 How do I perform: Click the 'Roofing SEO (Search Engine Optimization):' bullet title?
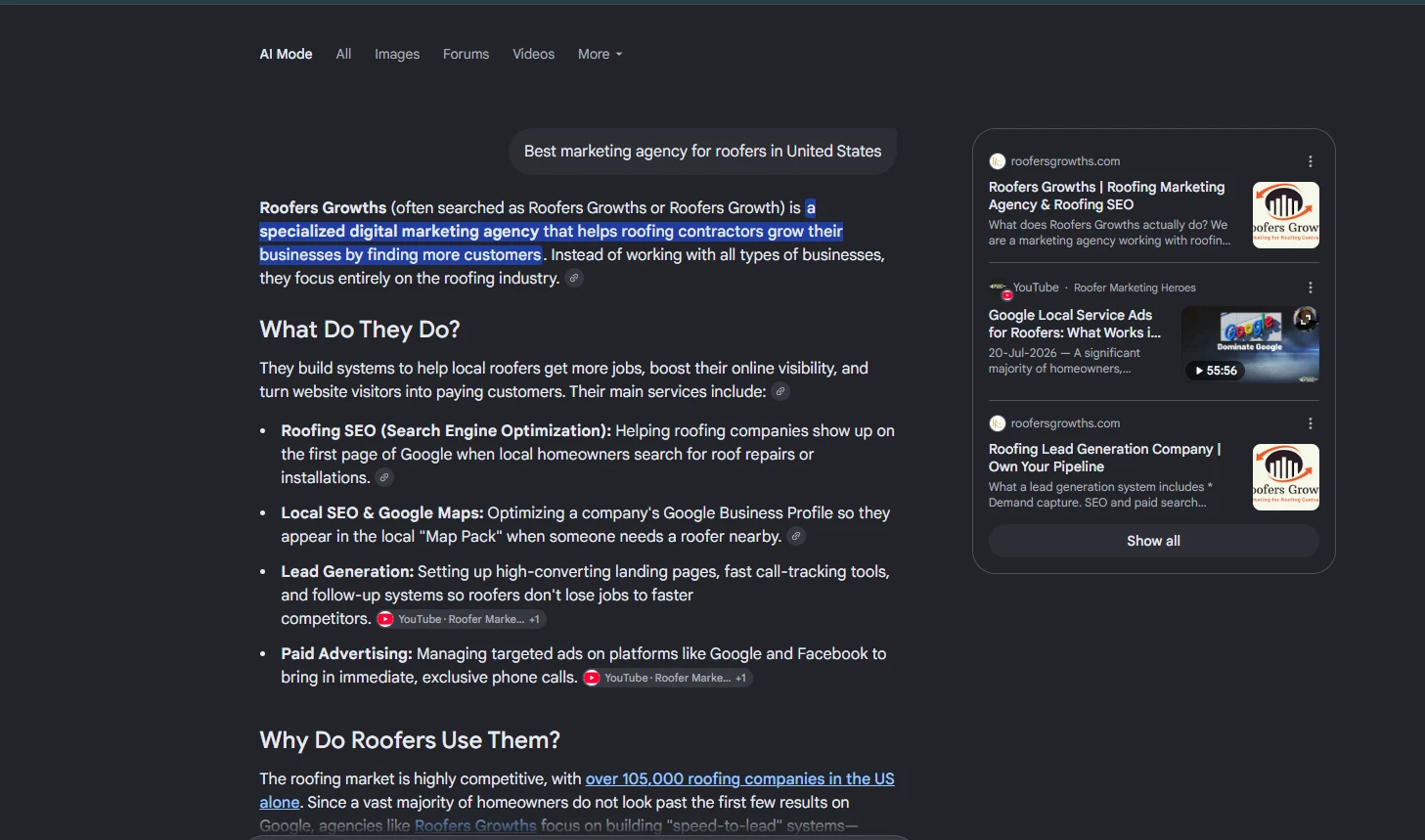click(446, 431)
